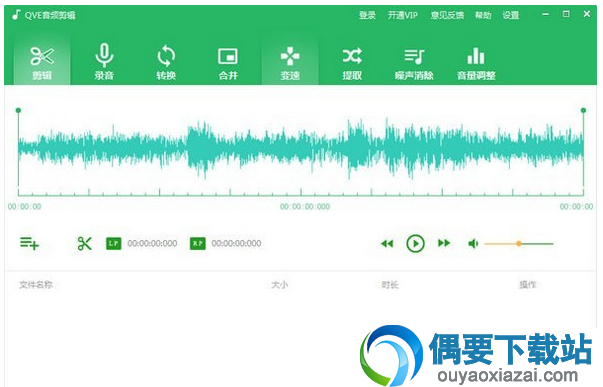Mute audio via the speaker icon
Viewport: 603px width, 387px height.
(x=473, y=244)
